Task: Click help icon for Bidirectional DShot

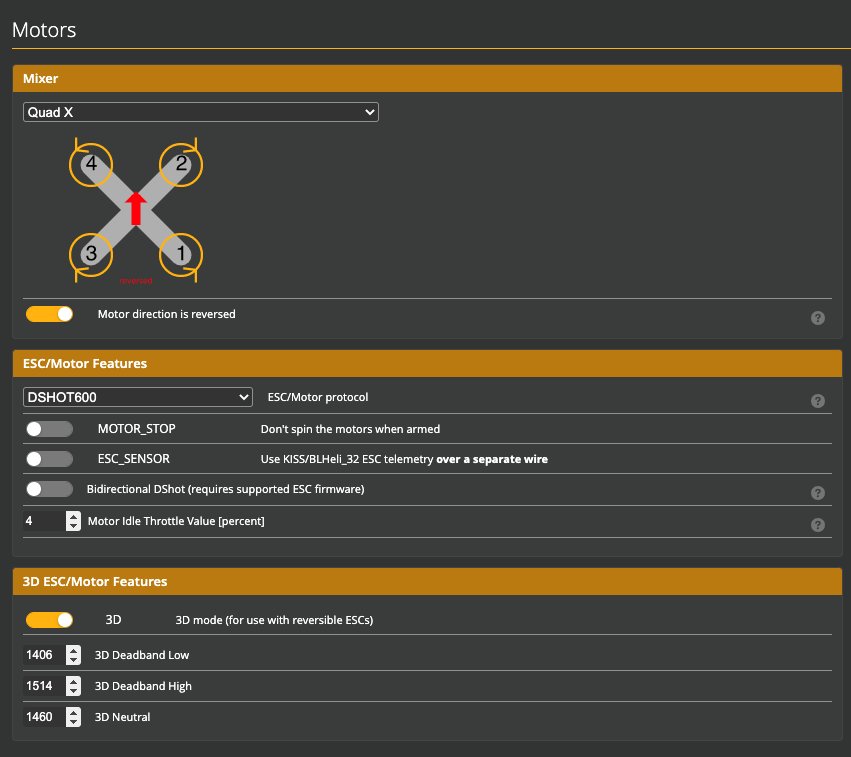Action: click(817, 493)
